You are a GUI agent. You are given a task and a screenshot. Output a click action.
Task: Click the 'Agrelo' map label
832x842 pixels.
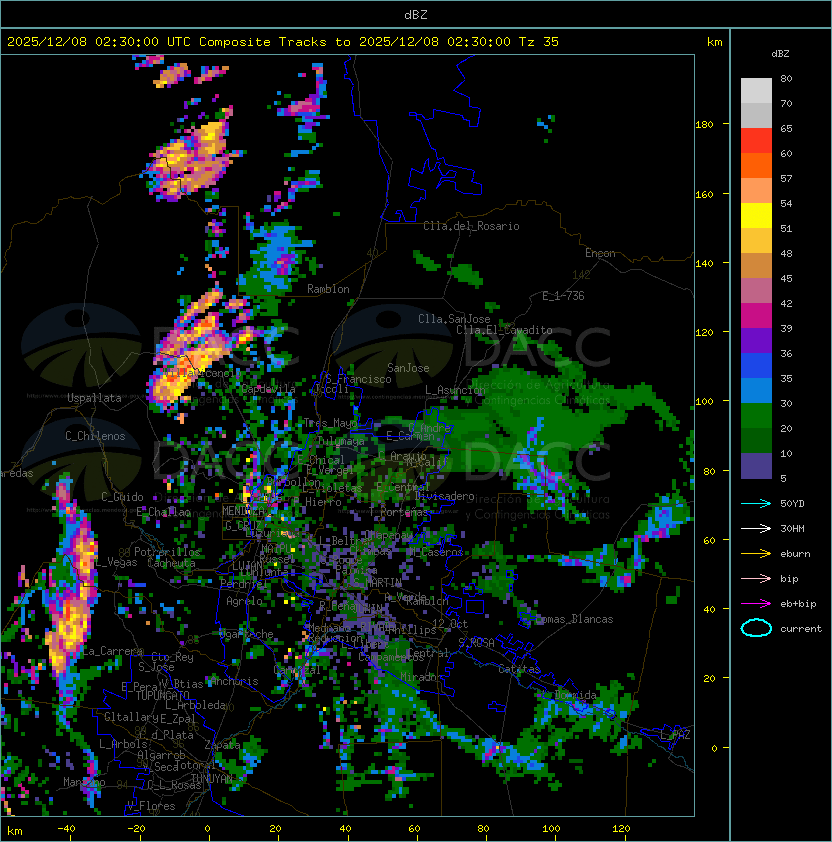tap(244, 601)
